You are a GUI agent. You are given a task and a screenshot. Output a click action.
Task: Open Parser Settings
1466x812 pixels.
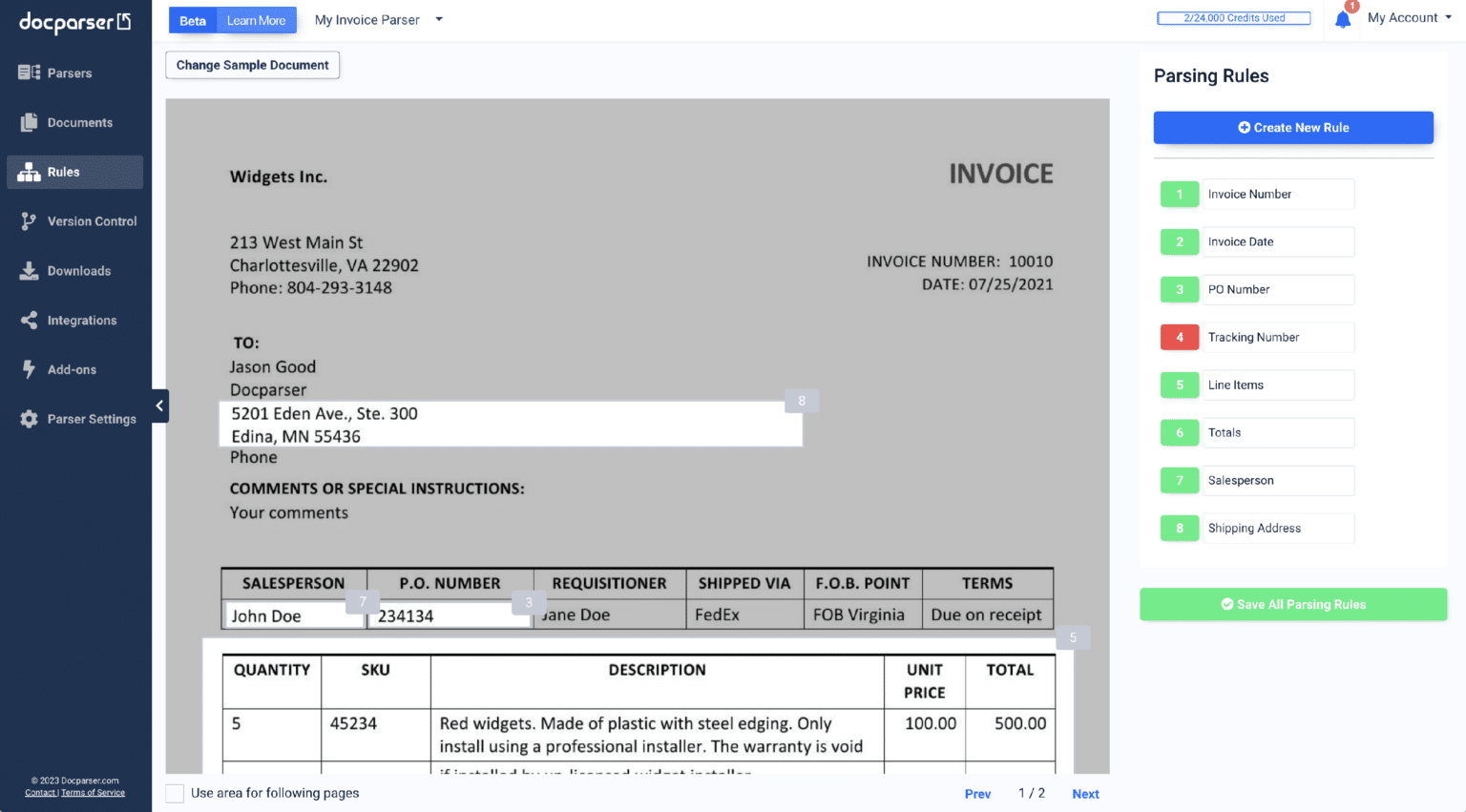point(92,418)
